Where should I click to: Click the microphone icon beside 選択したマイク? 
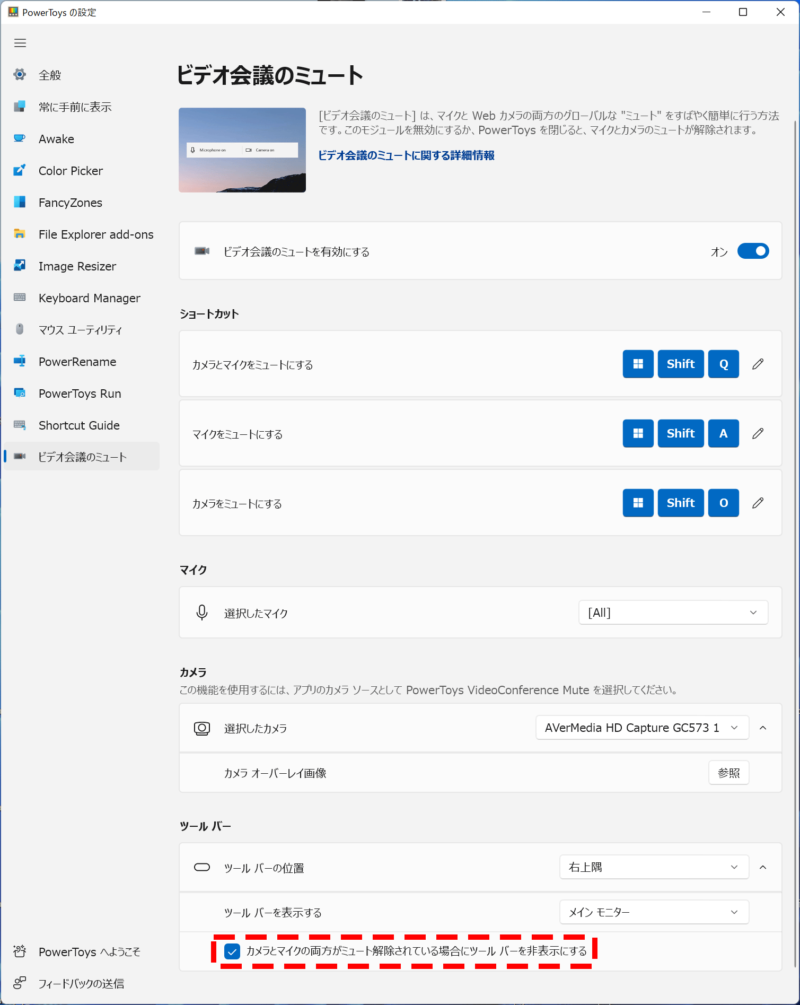click(x=202, y=613)
